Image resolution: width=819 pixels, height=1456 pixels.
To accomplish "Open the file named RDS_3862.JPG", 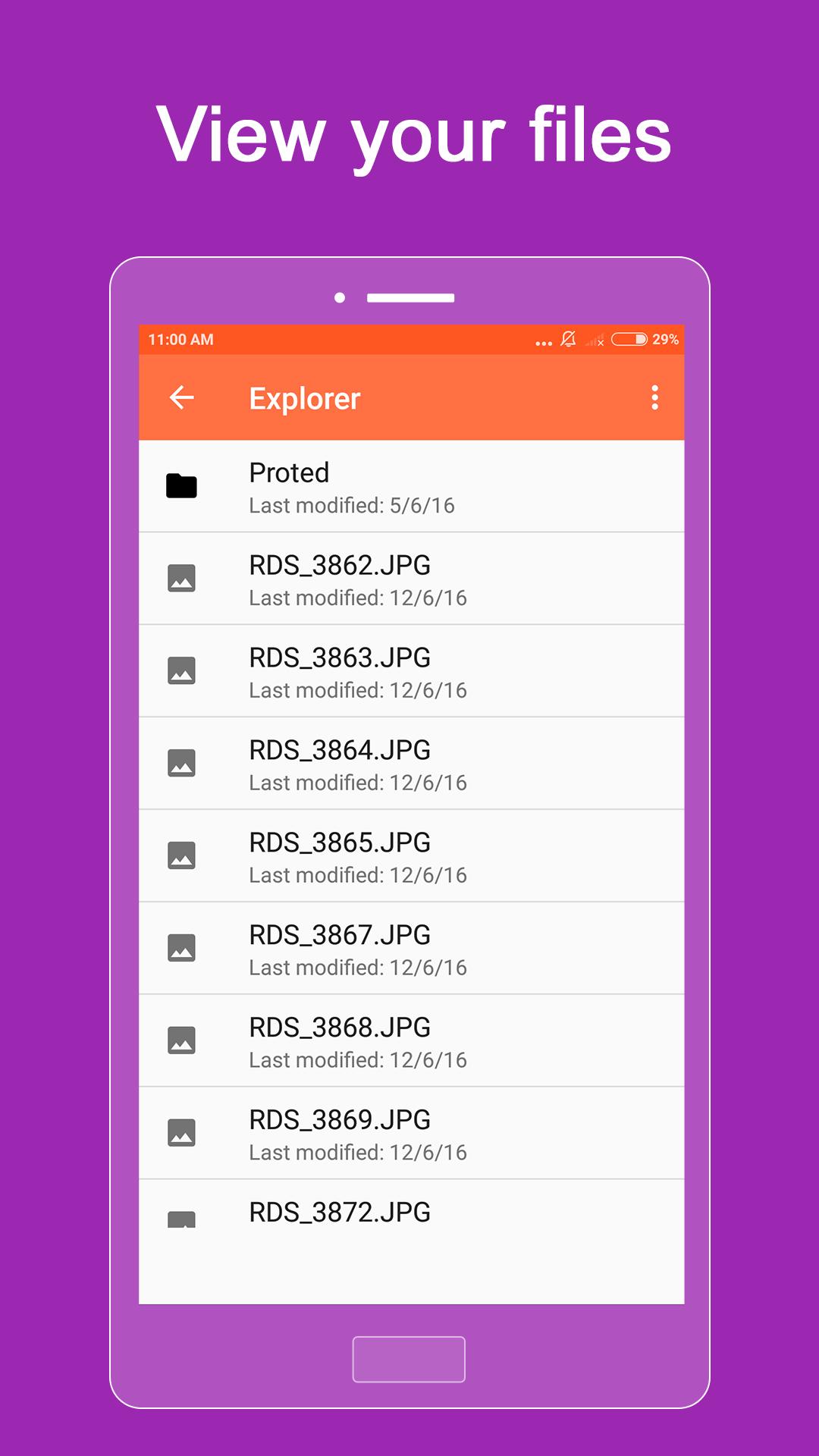I will tap(340, 566).
